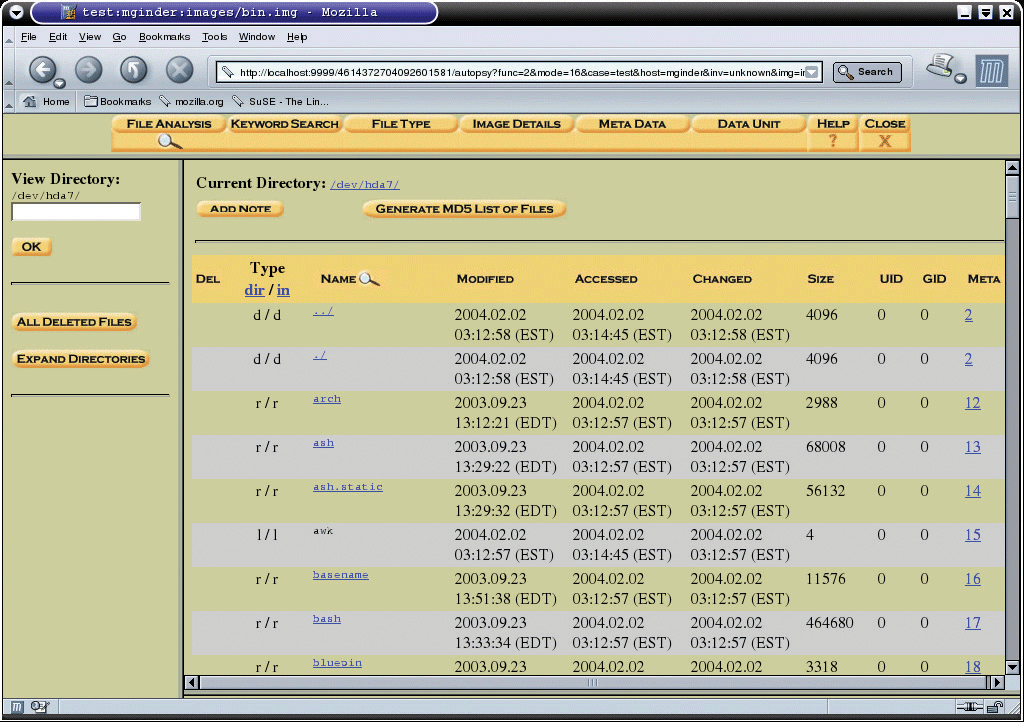Click the X icon under Close

tap(885, 140)
